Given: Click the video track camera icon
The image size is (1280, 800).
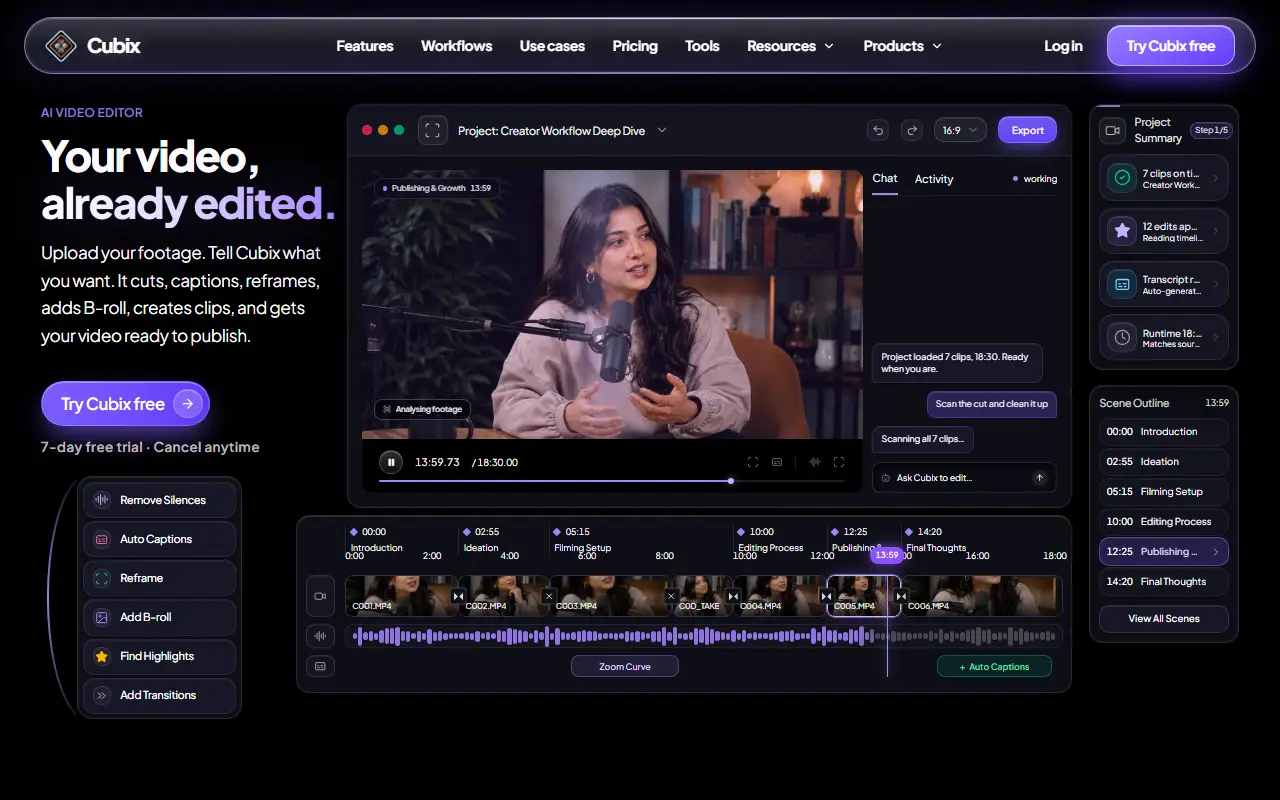Looking at the screenshot, I should click(x=320, y=596).
